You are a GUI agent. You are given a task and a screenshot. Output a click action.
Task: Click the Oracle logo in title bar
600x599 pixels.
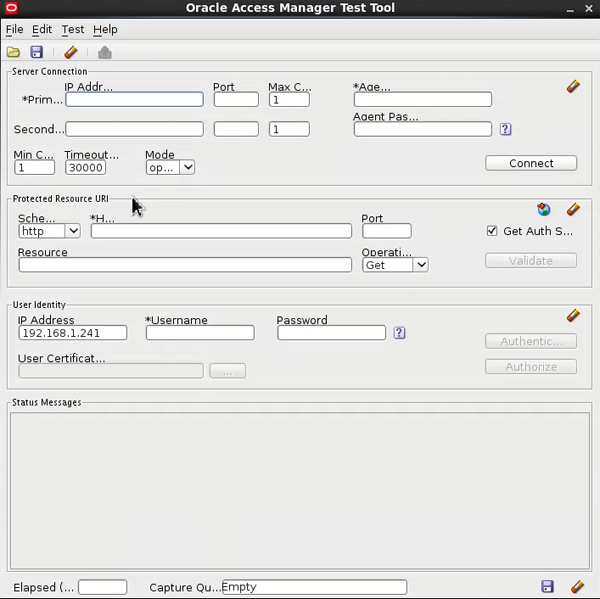pyautogui.click(x=11, y=8)
